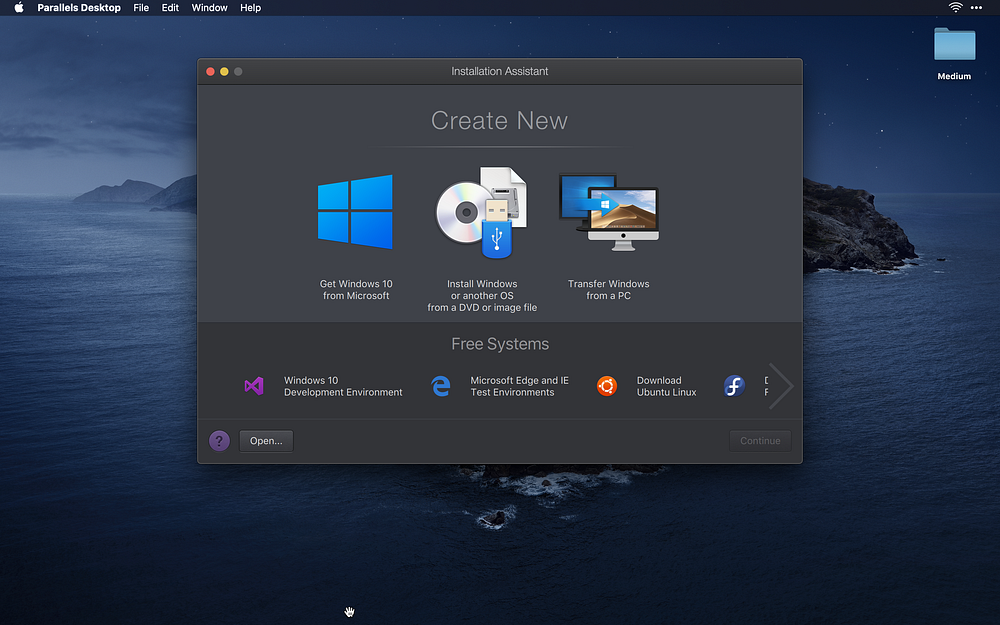The height and width of the screenshot is (625, 1000).
Task: Open the Window menu
Action: (209, 8)
